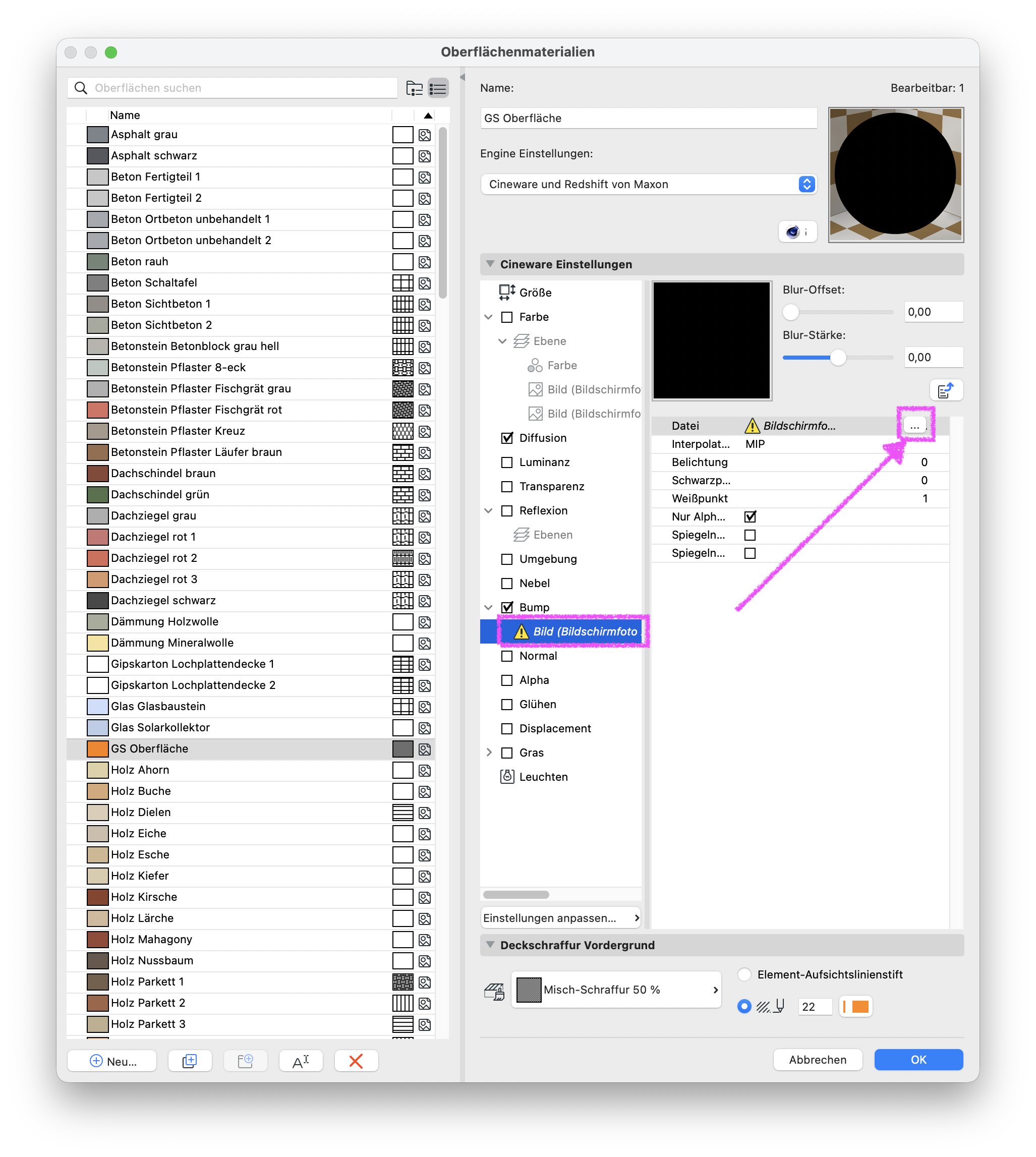The image size is (1036, 1157).
Task: Enable the Displacement checkbox
Action: coord(506,729)
